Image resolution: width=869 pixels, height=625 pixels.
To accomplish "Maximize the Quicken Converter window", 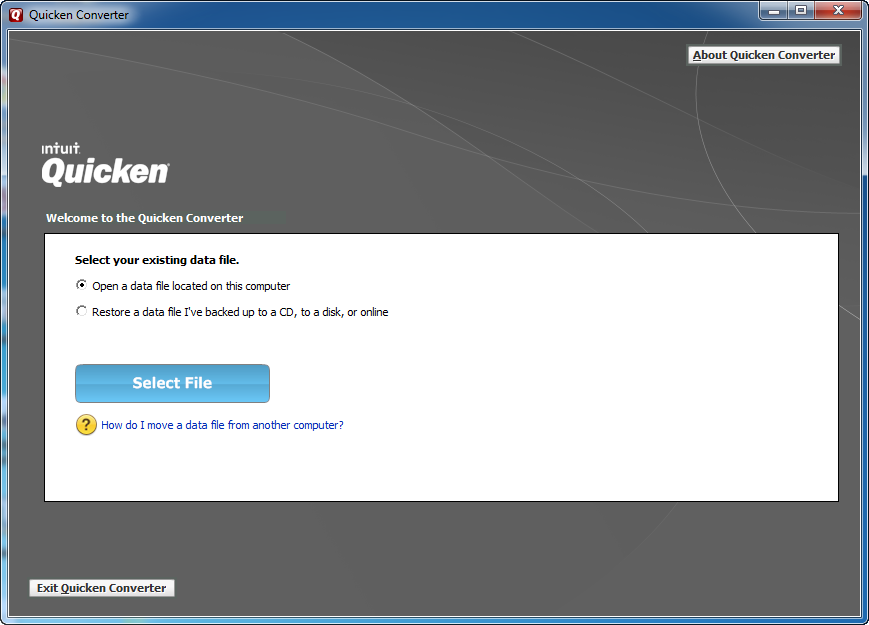I will point(801,11).
